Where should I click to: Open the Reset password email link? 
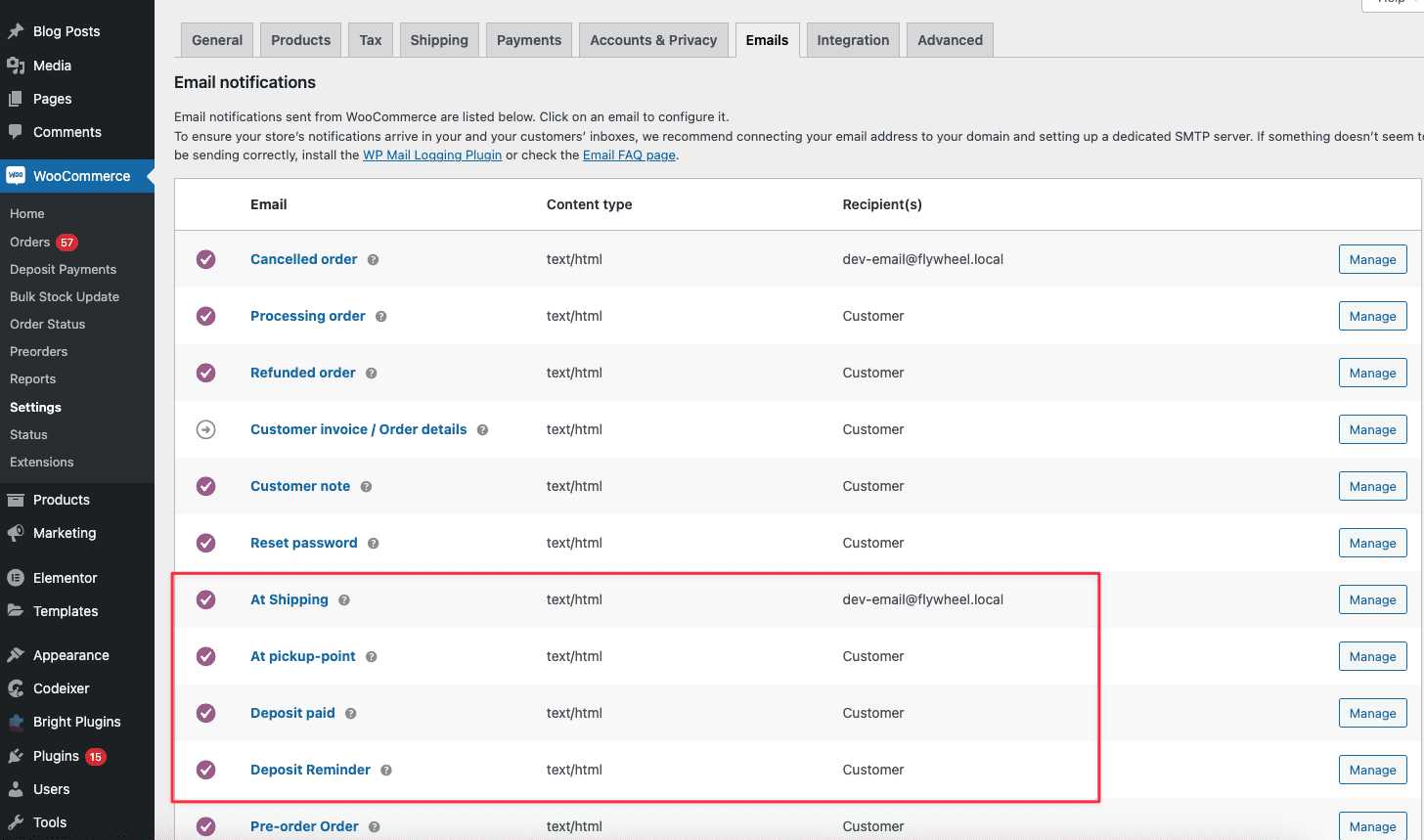(303, 543)
